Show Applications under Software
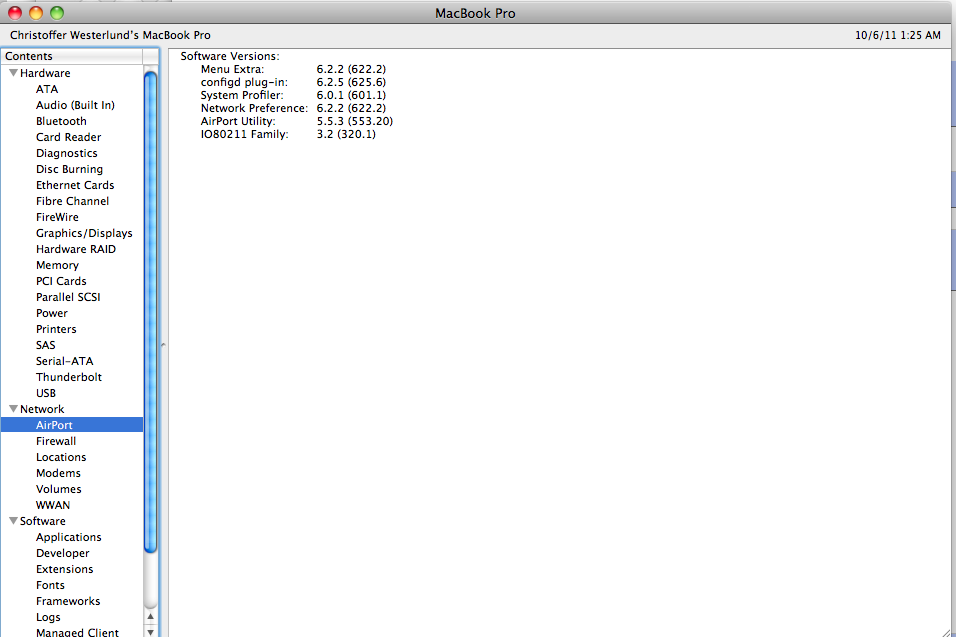The image size is (956, 637). (68, 537)
